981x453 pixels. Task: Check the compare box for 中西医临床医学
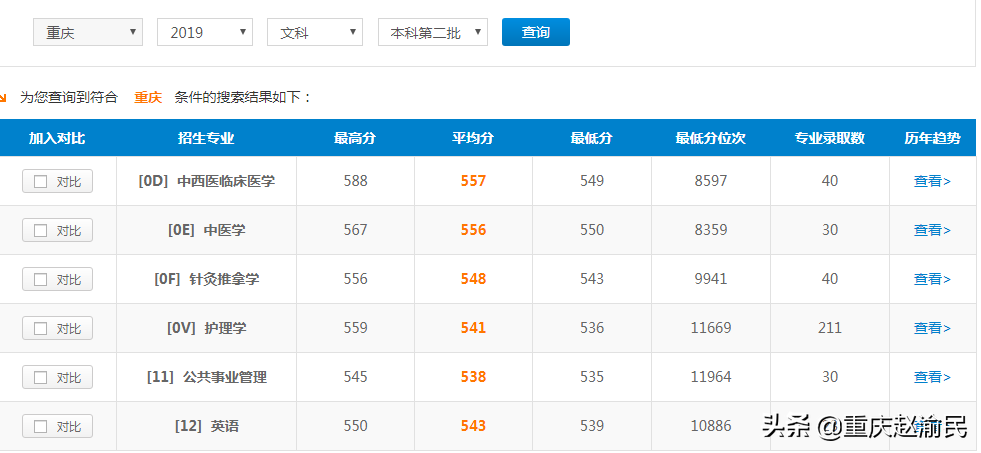tap(41, 182)
